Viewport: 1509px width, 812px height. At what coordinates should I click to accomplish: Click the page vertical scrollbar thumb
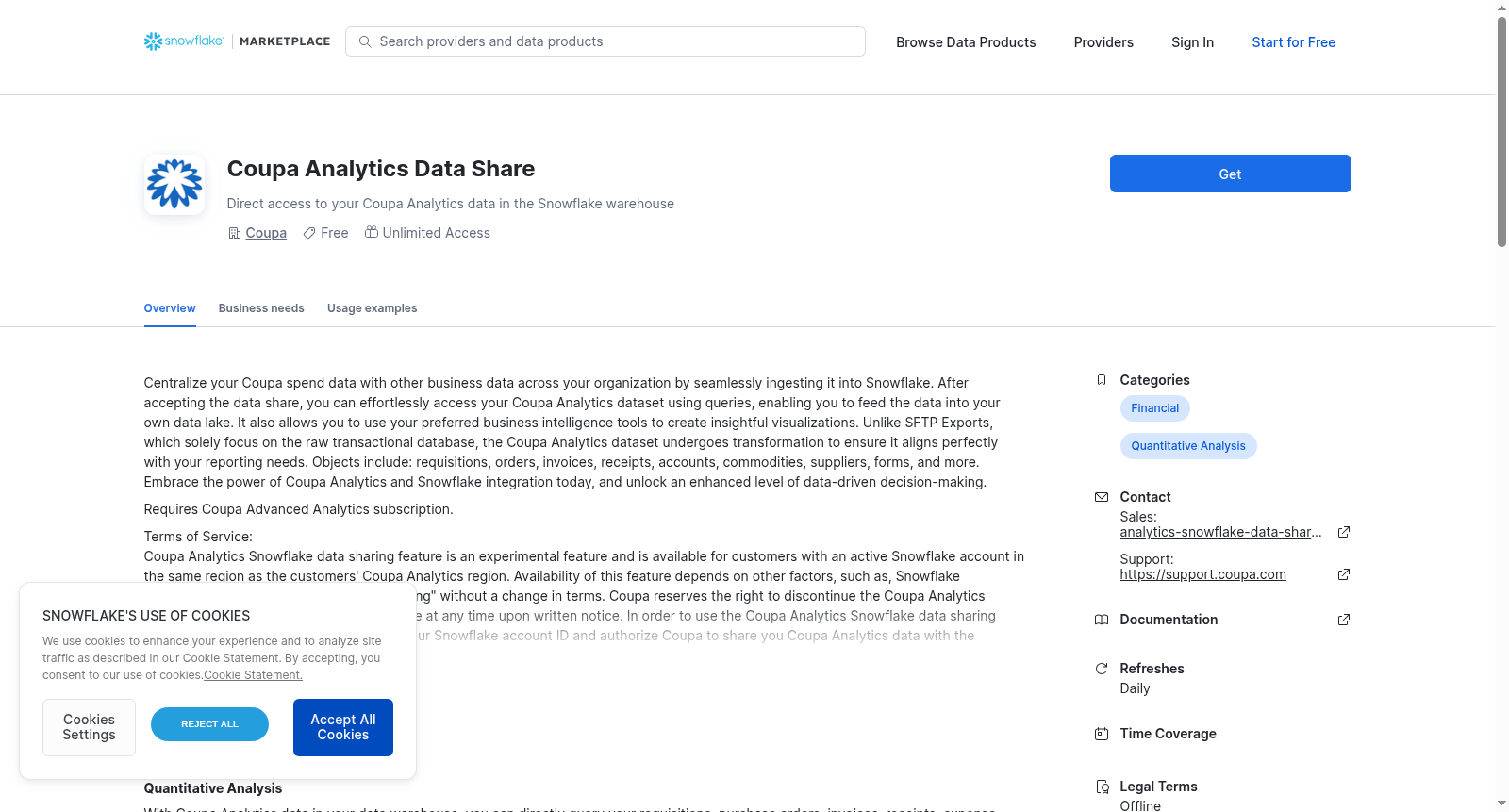click(1501, 132)
